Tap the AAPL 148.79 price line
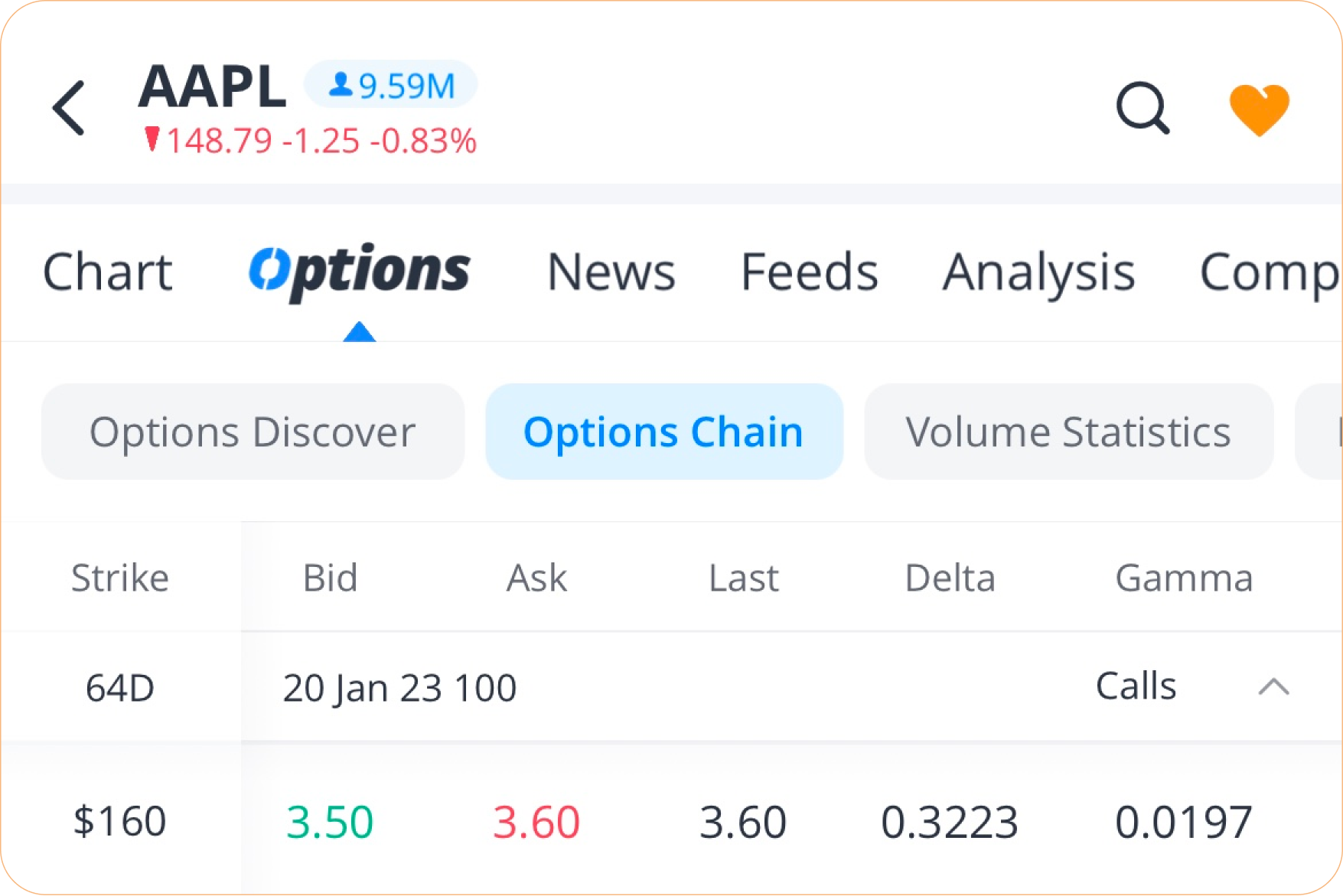The width and height of the screenshot is (1343, 896). 321,142
